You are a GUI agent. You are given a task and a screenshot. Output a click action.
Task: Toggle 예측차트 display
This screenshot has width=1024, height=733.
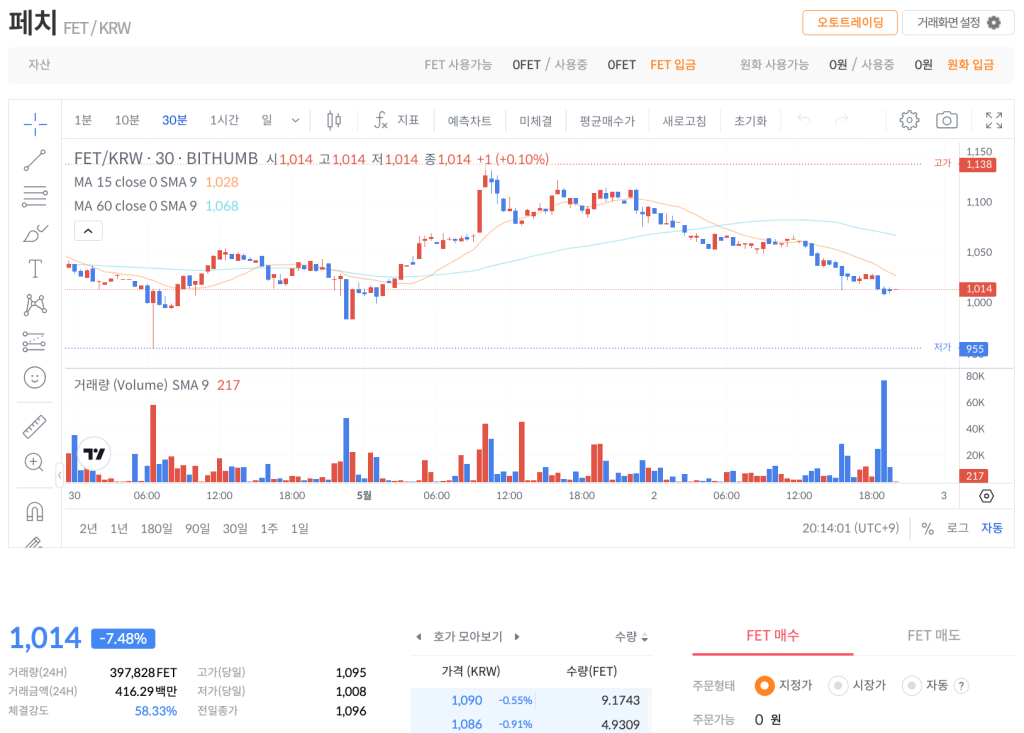click(469, 121)
